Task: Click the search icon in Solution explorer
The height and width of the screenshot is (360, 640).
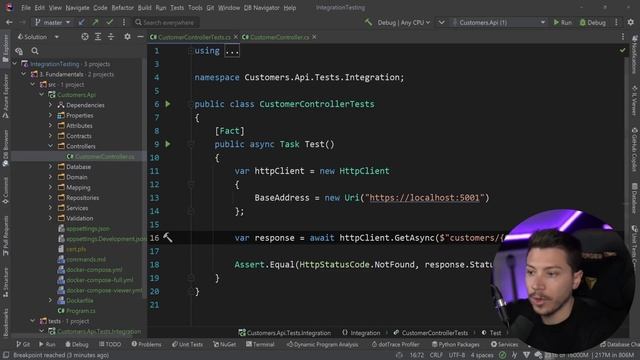Action: click(35, 51)
